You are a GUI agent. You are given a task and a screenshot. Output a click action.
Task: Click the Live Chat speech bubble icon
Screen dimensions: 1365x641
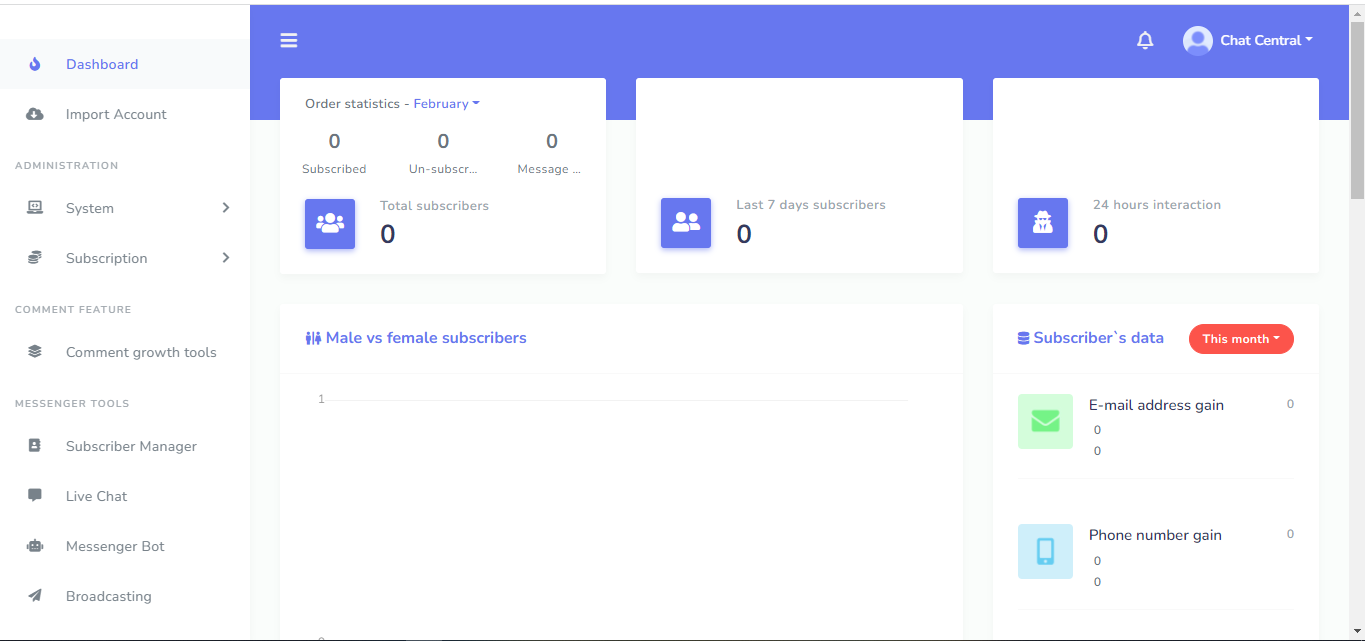click(x=35, y=495)
